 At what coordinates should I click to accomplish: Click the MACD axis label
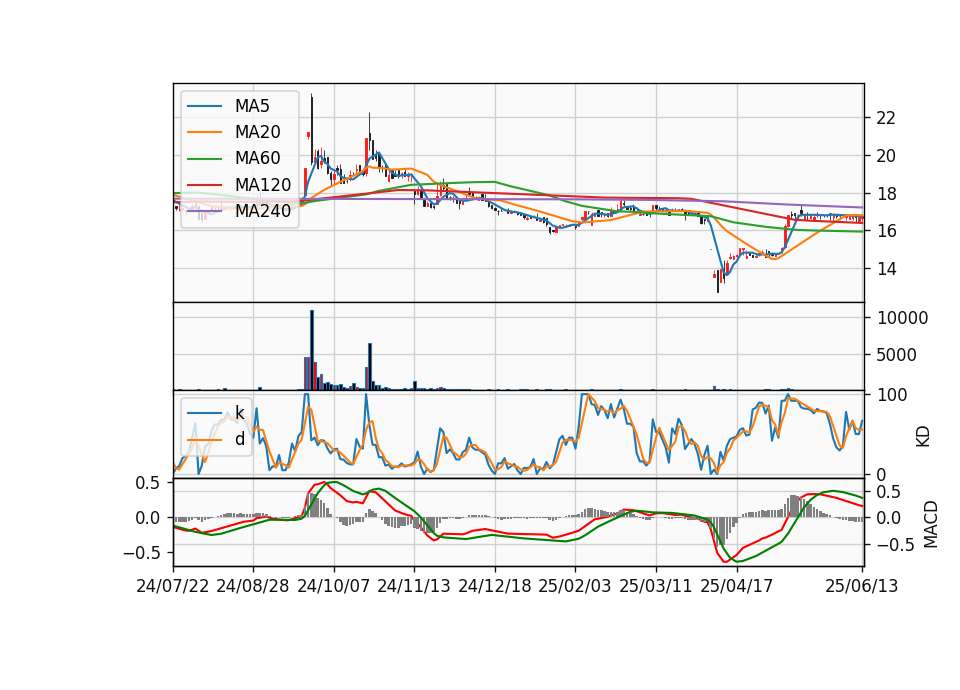[931, 524]
